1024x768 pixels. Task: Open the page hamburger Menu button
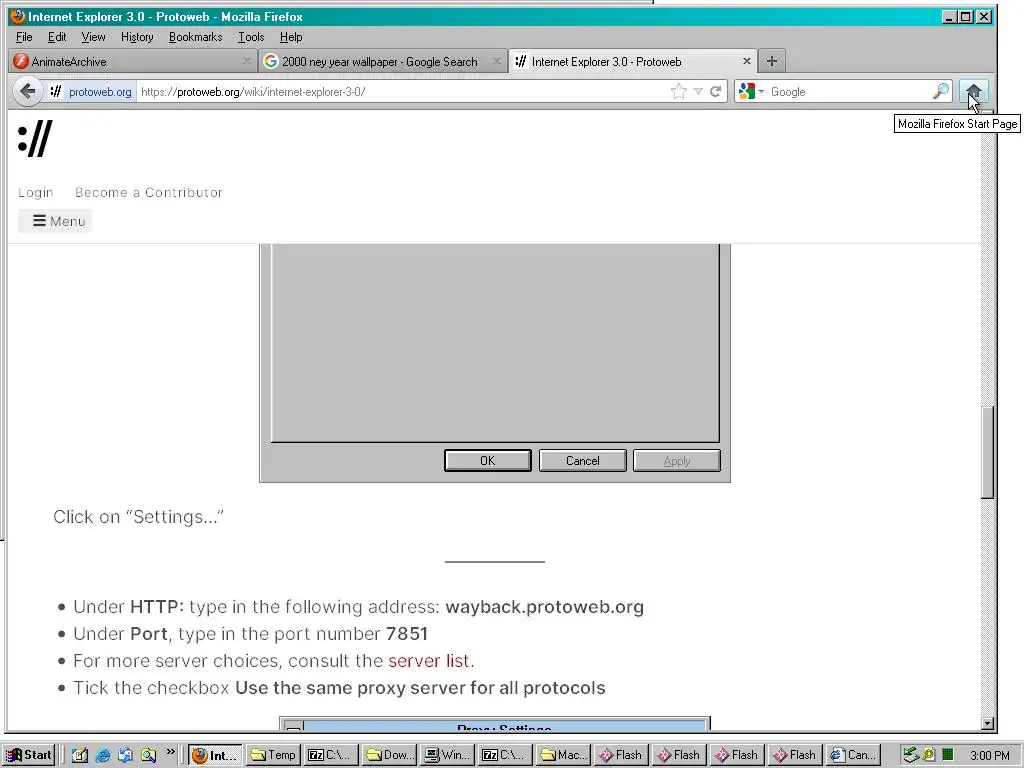(x=56, y=221)
